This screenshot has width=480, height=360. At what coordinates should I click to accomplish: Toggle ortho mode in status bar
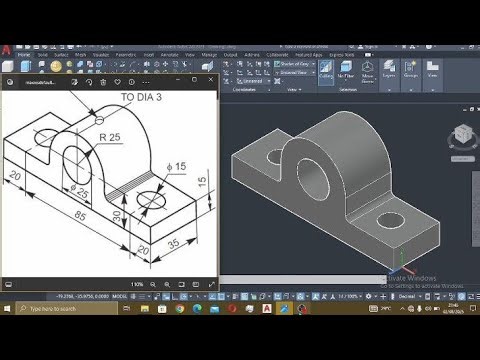[x=174, y=296]
